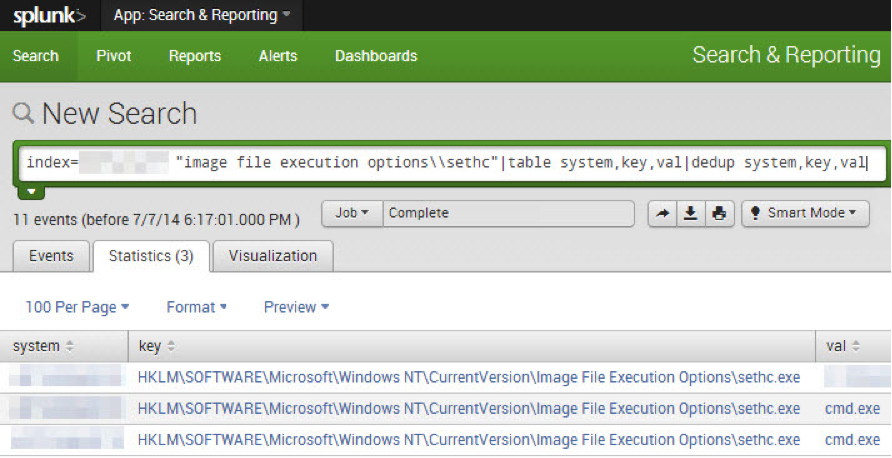
Task: Open the 100 Per Page dropdown
Action: [x=77, y=307]
